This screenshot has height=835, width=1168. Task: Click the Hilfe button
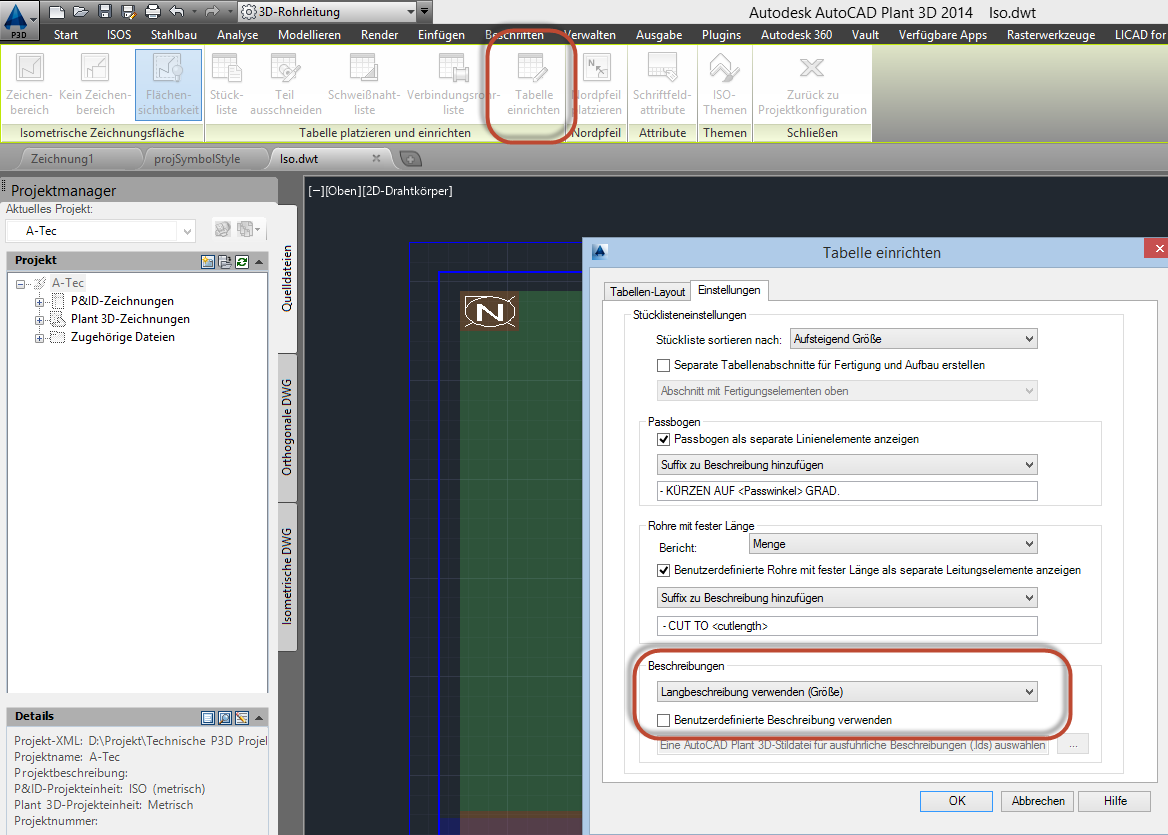point(1115,801)
